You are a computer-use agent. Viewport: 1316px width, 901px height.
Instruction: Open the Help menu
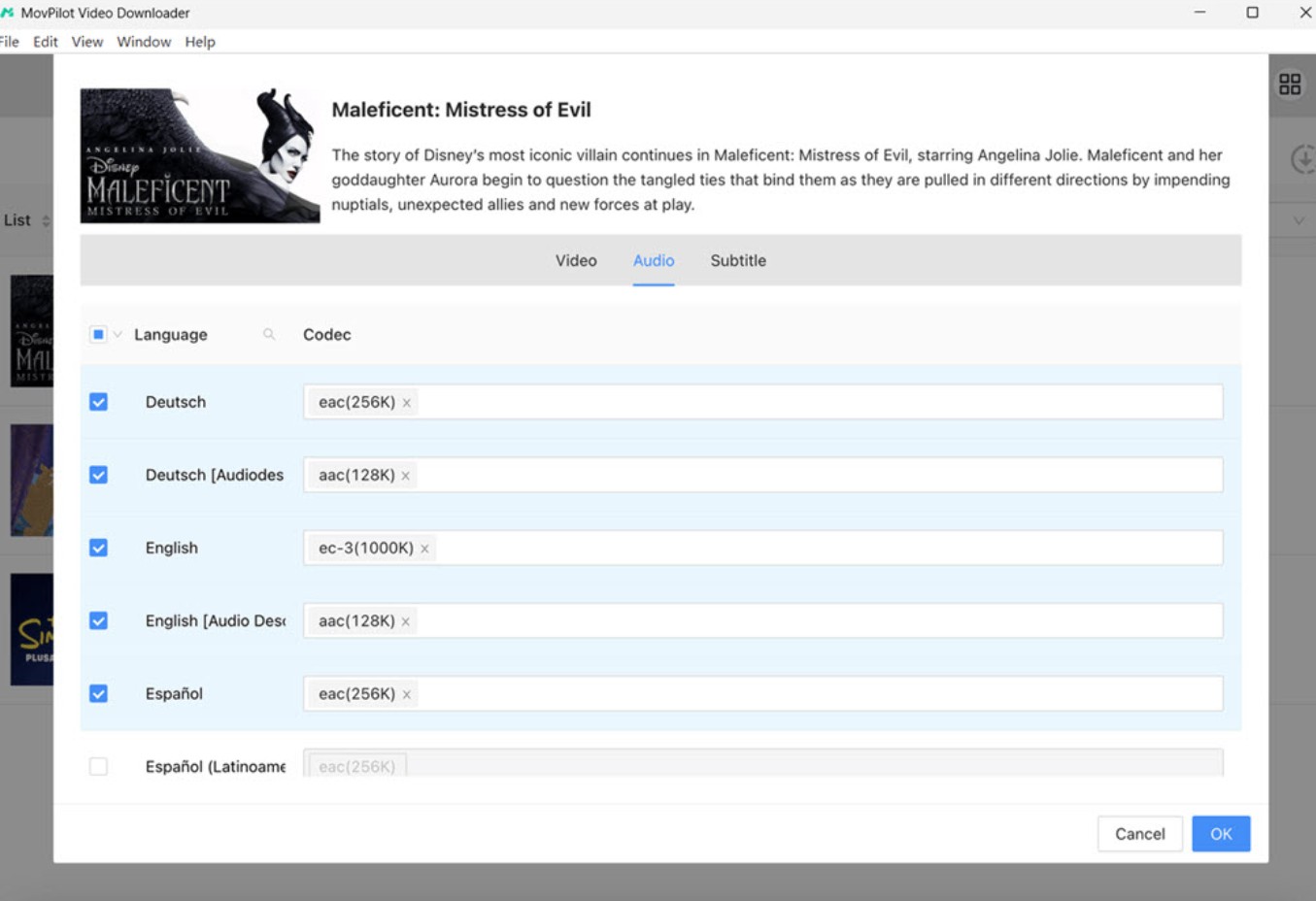[x=200, y=42]
